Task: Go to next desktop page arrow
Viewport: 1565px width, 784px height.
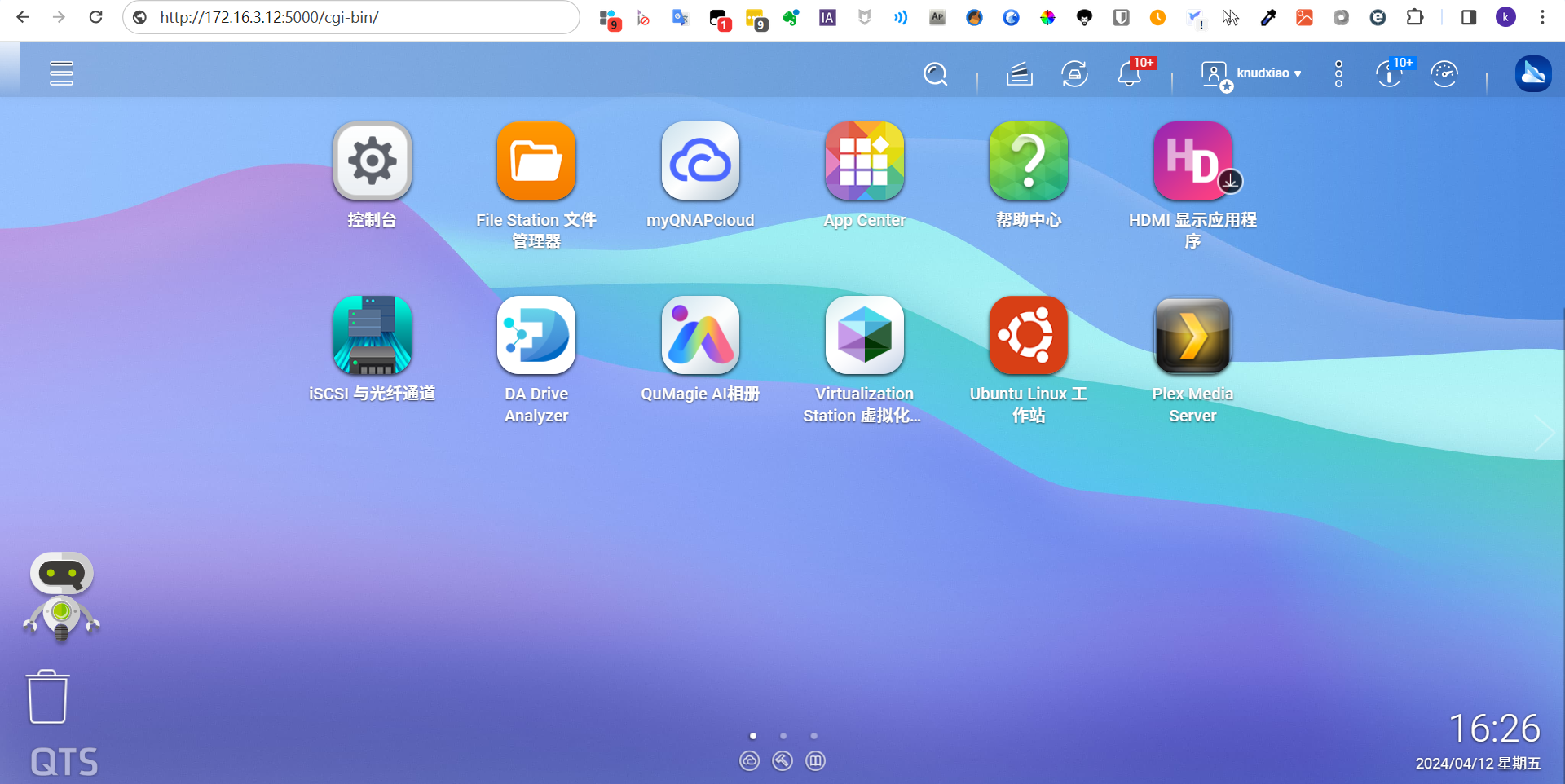Action: [1543, 433]
